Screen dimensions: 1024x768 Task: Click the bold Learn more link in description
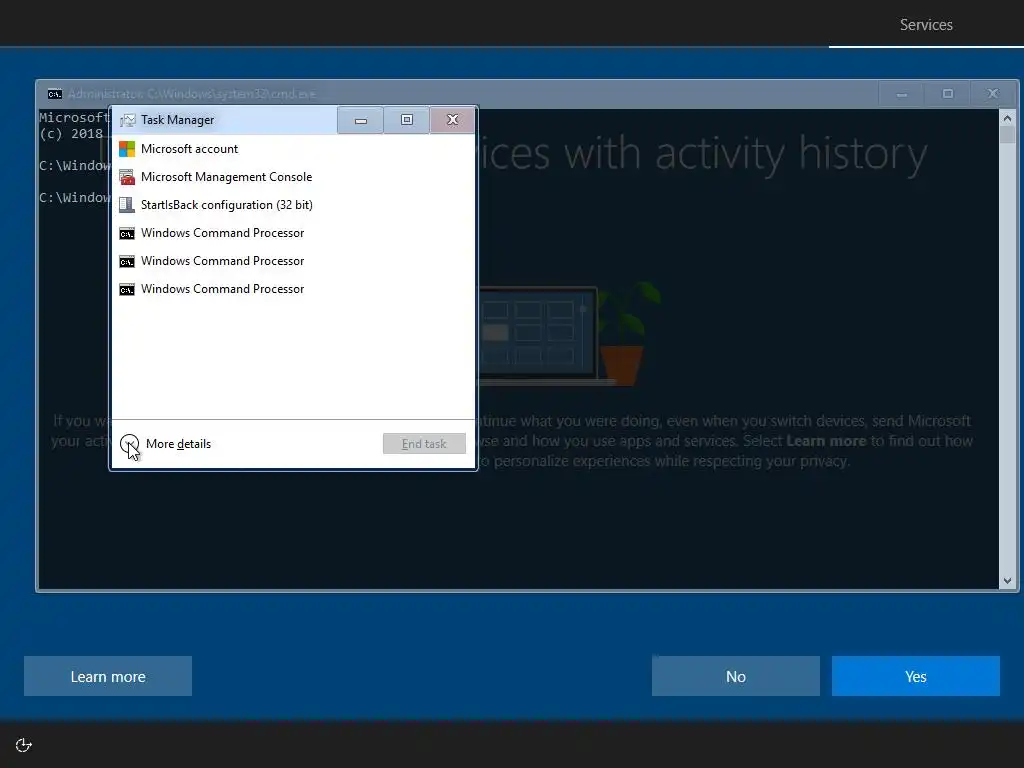click(826, 441)
